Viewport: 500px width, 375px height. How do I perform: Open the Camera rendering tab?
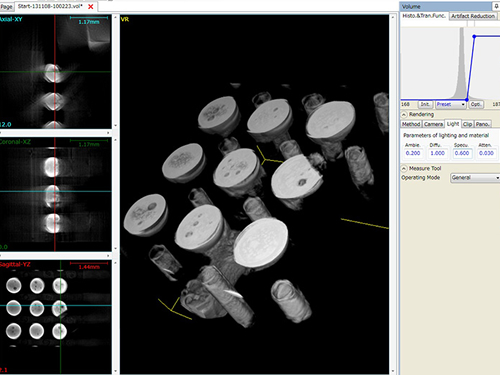coord(433,124)
